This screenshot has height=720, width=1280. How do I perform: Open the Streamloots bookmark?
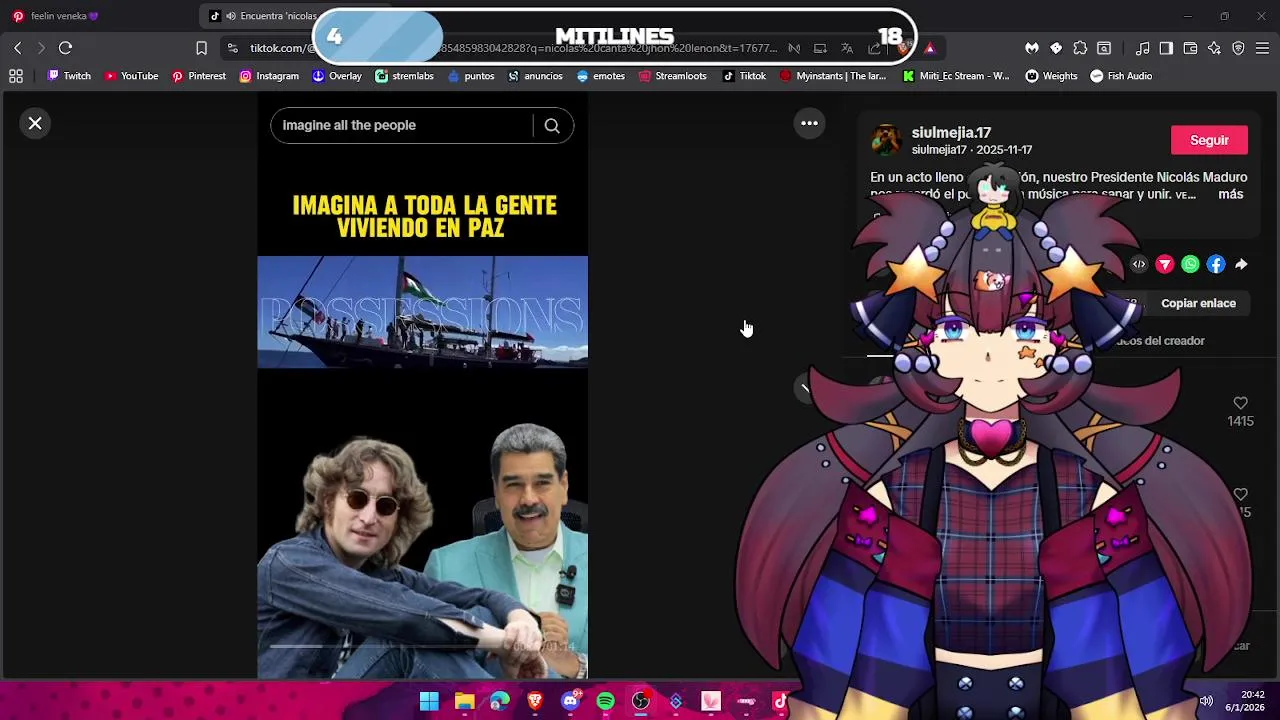(672, 76)
